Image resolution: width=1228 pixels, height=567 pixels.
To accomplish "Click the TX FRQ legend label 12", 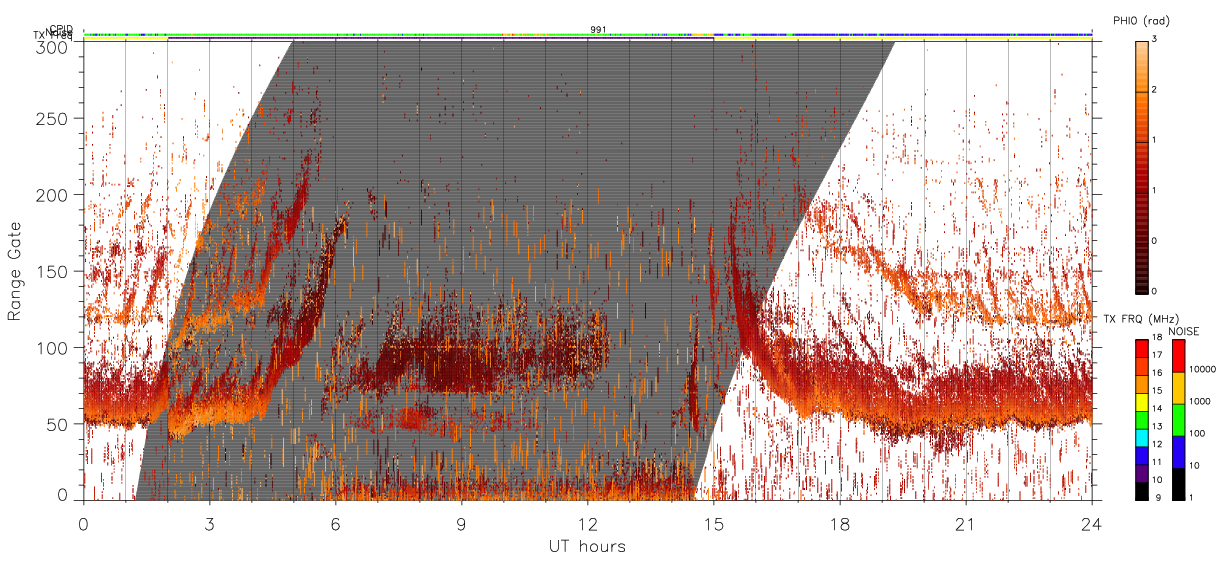I will click(x=1157, y=444).
